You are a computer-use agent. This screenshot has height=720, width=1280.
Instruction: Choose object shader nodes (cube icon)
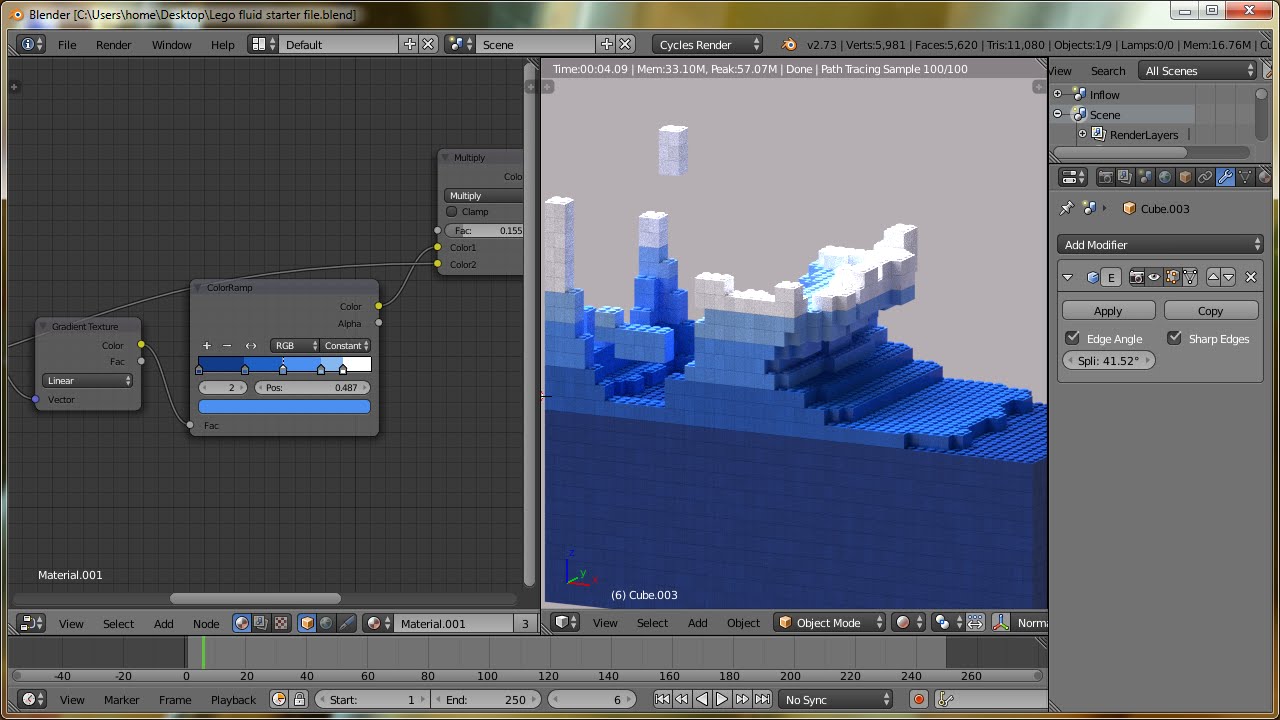tap(307, 623)
